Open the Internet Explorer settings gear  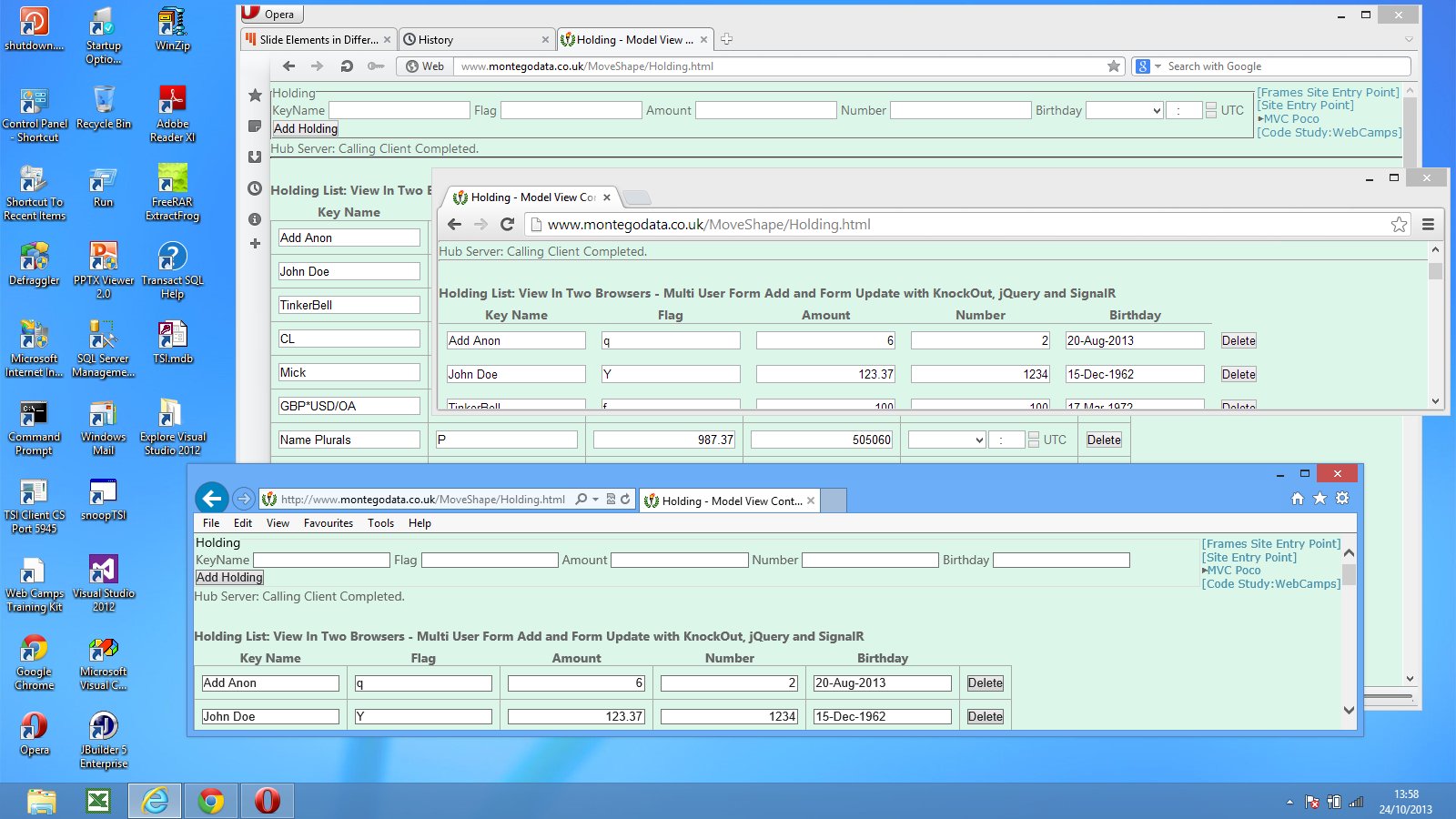pos(1342,499)
